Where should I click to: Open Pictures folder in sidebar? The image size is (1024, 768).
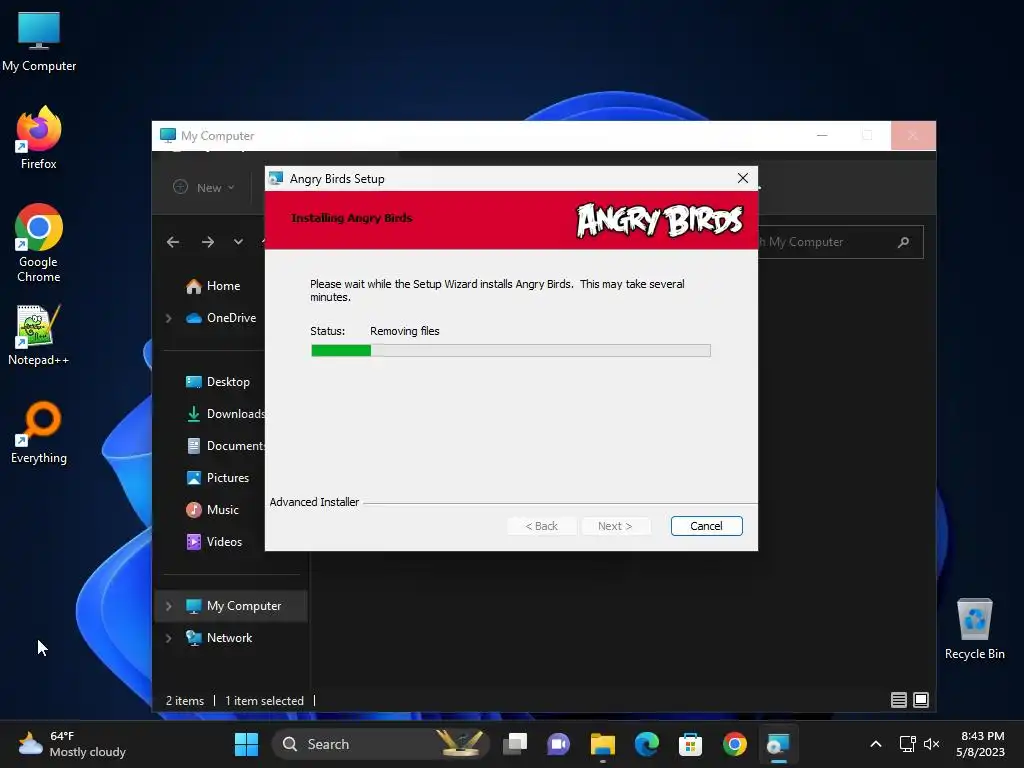click(x=217, y=478)
